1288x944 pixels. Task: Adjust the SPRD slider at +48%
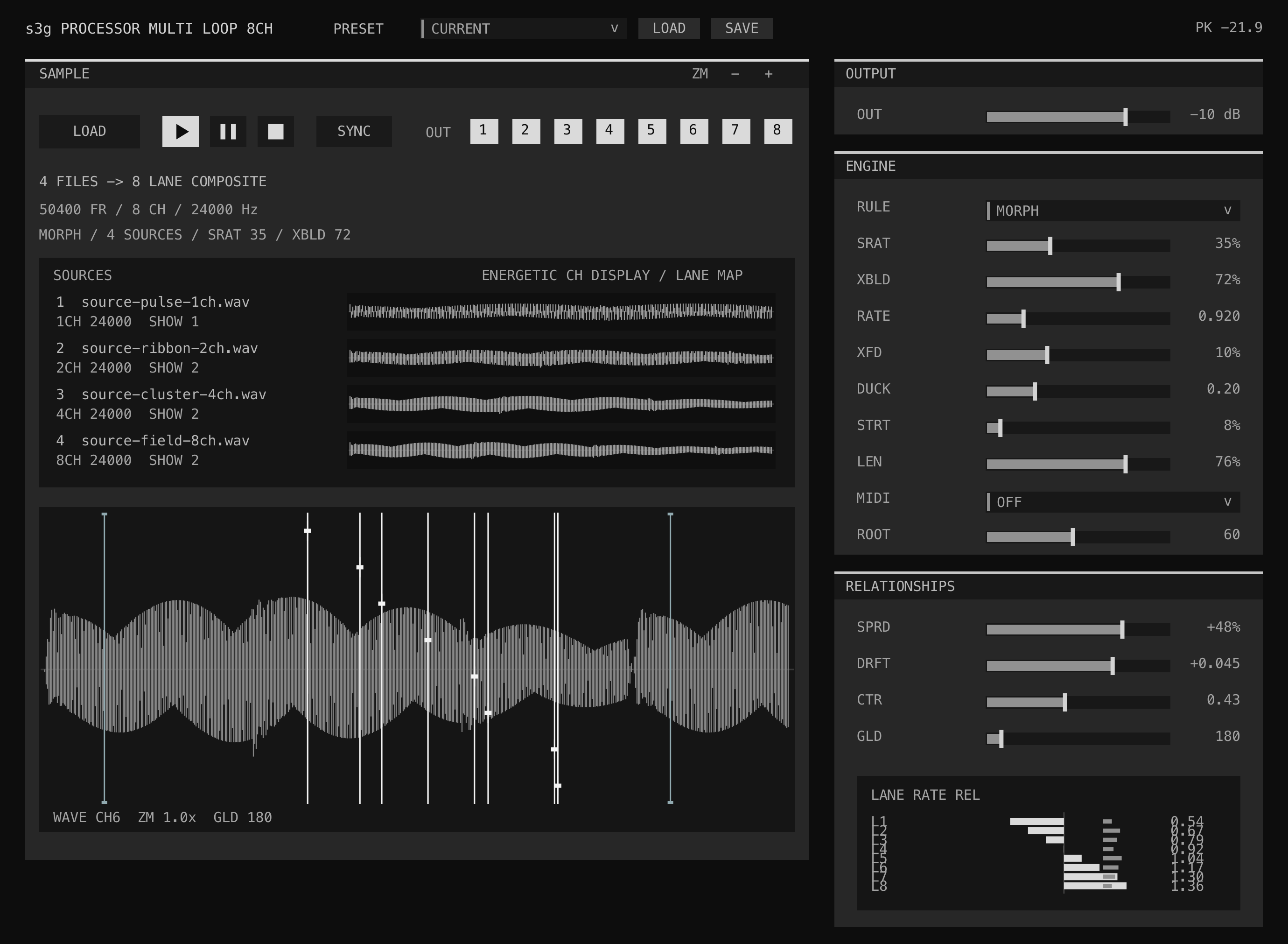pyautogui.click(x=1078, y=630)
